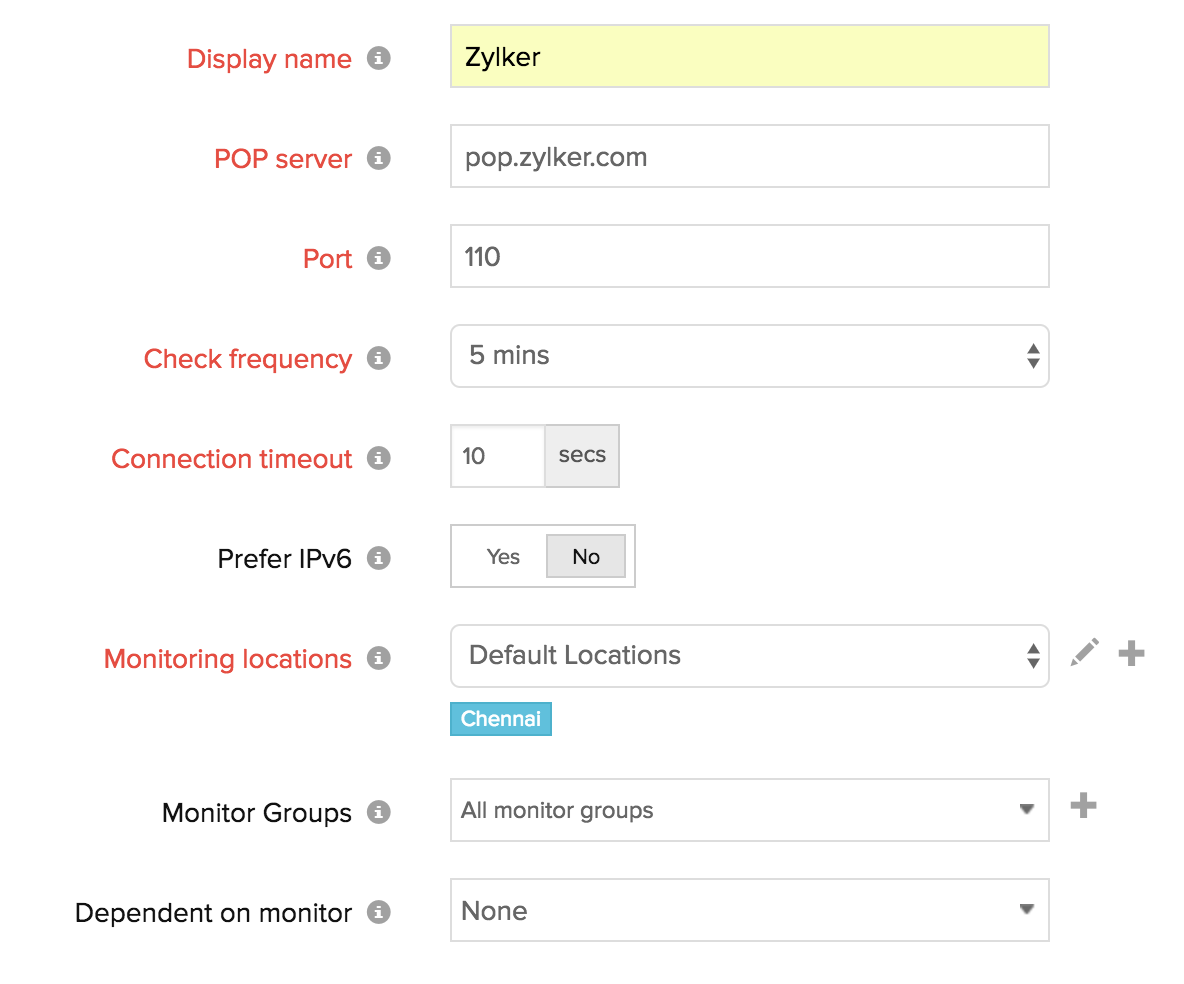This screenshot has width=1184, height=984.
Task: Click the POP server input field
Action: [749, 157]
